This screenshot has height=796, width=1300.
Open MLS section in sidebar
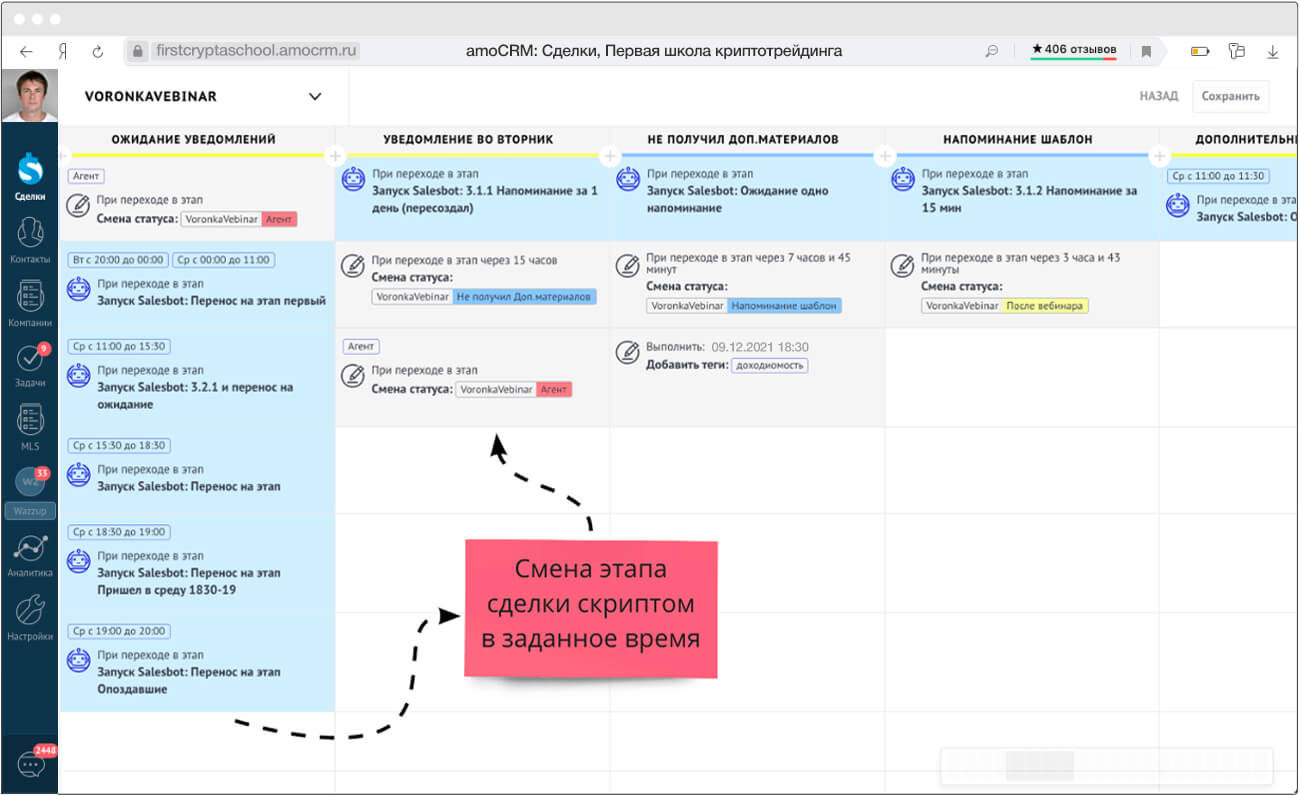click(30, 428)
